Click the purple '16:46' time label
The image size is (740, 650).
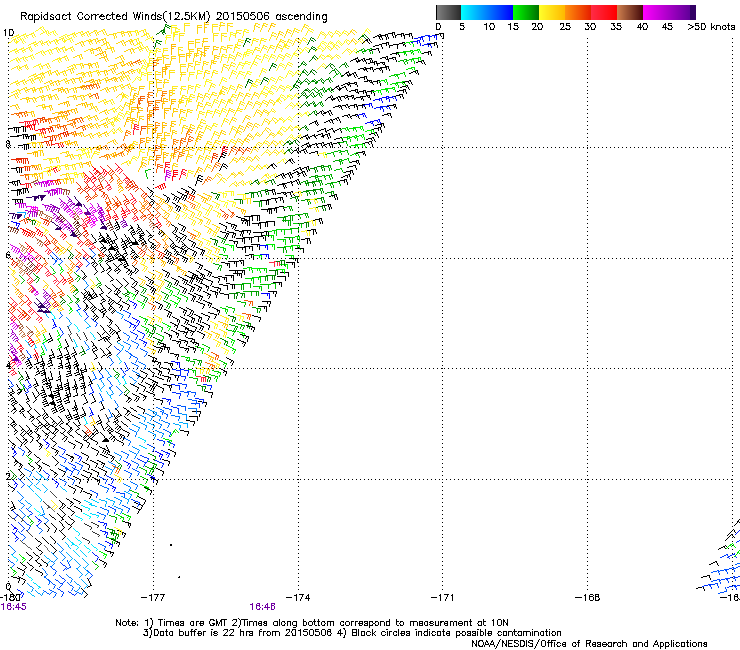pos(262,607)
